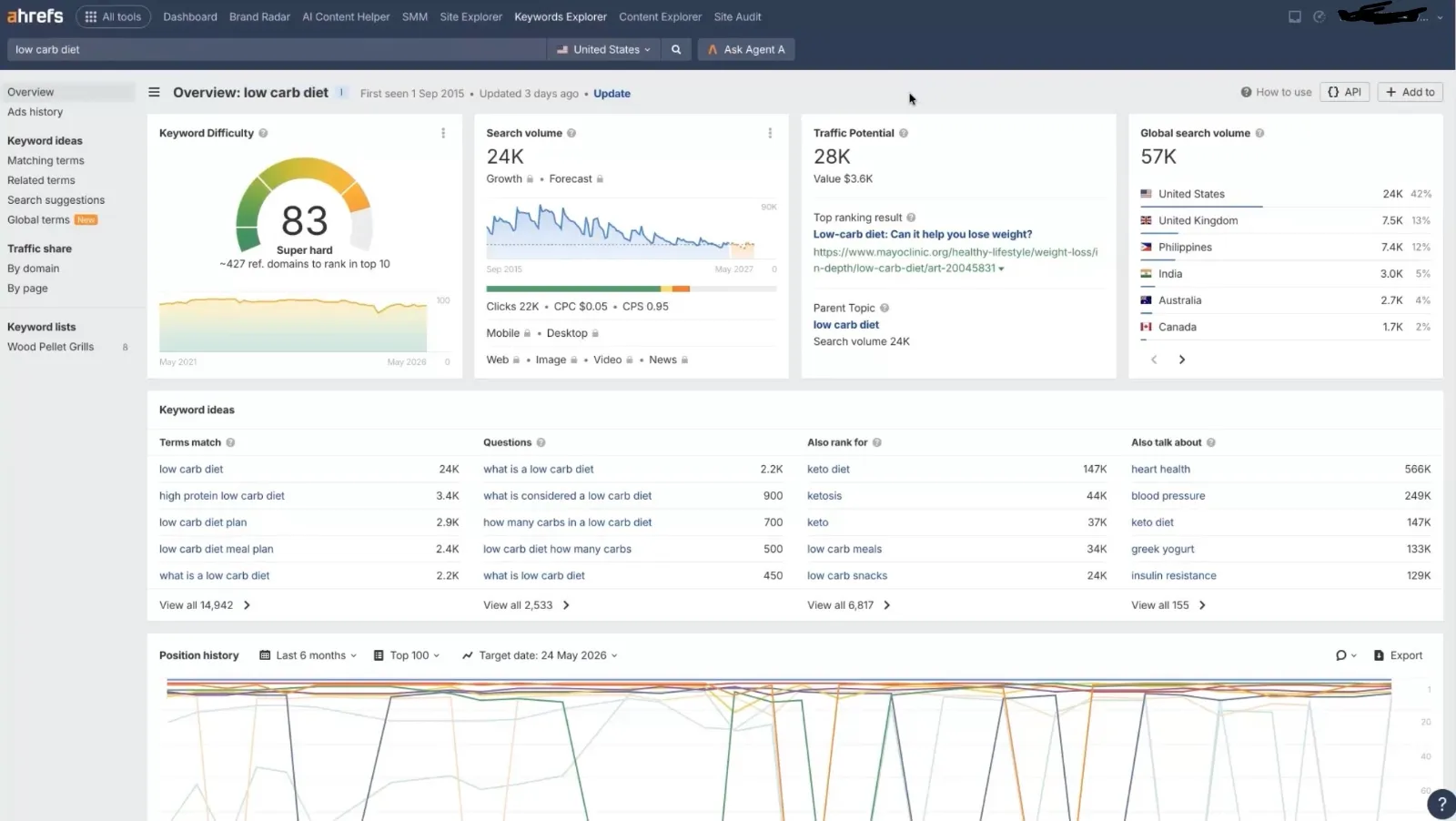The width and height of the screenshot is (1456, 821).
Task: Click info icon beside overview title
Action: [341, 93]
